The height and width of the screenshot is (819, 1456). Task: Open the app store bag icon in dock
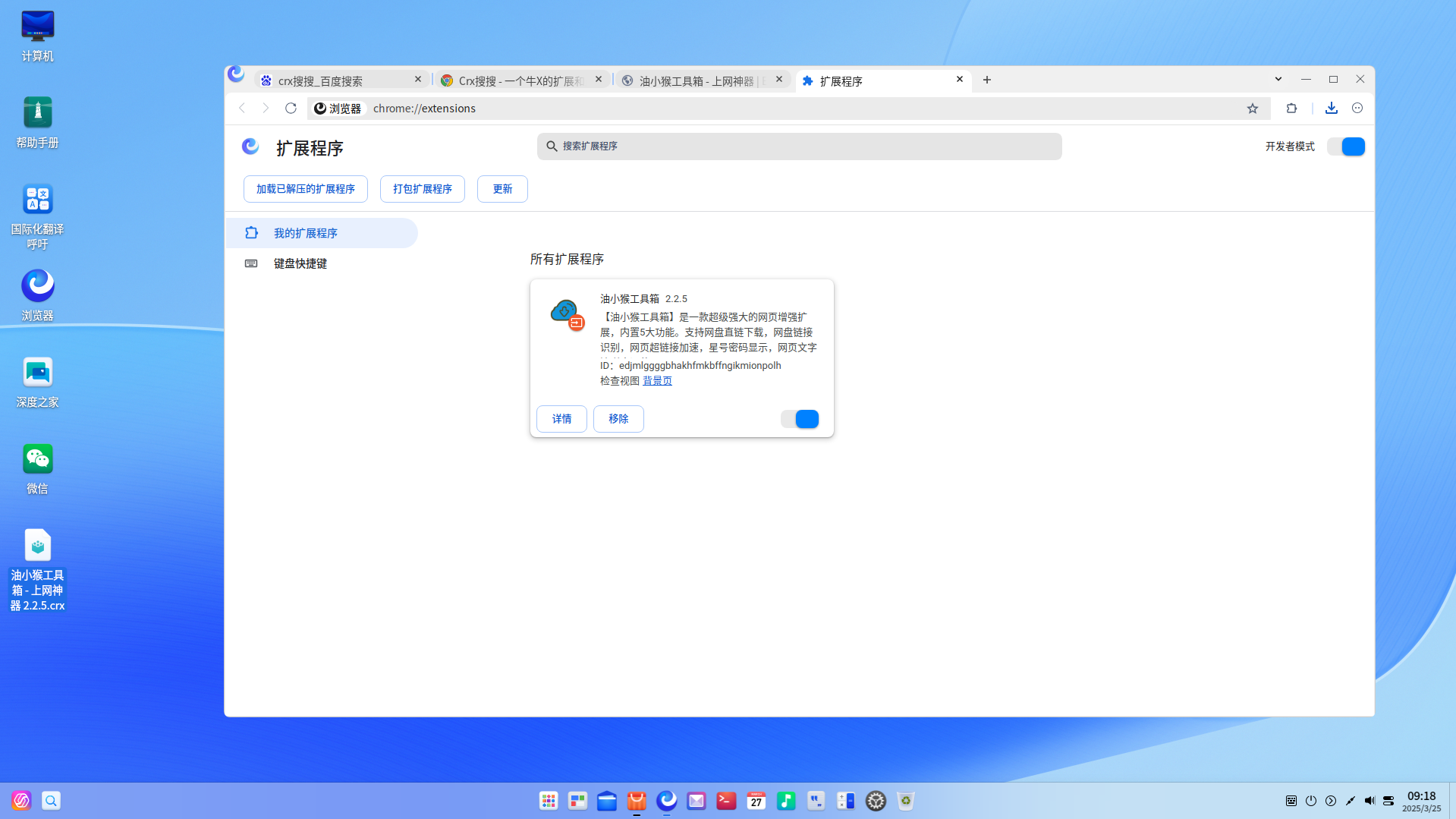click(637, 801)
